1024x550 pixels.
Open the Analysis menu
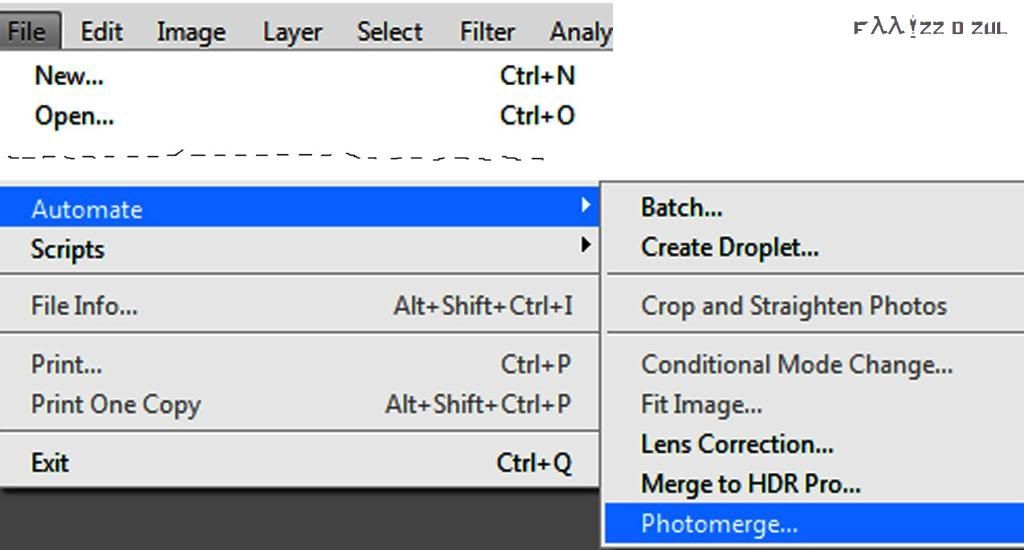coord(581,31)
